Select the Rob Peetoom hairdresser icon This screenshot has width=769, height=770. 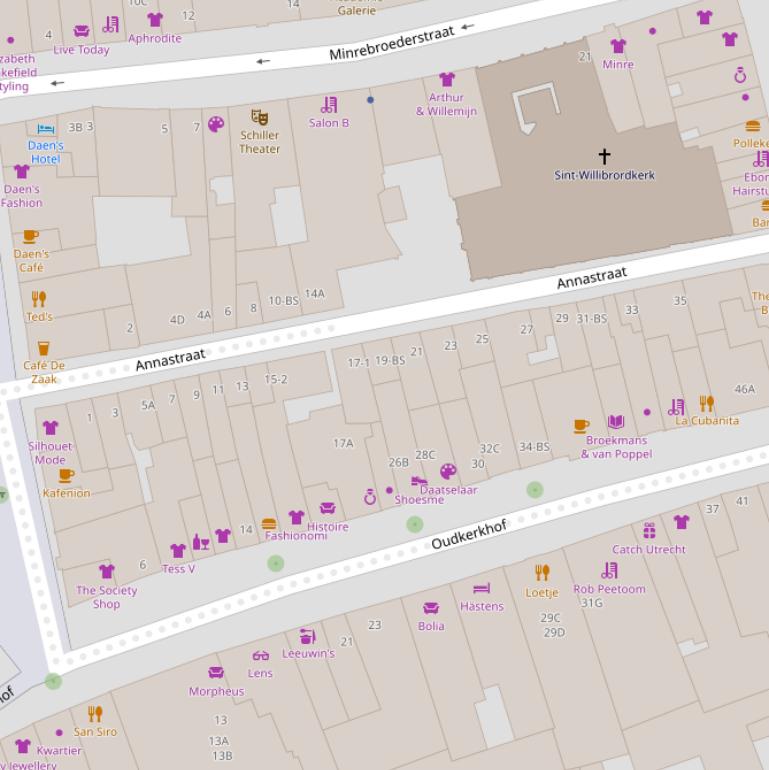click(609, 571)
